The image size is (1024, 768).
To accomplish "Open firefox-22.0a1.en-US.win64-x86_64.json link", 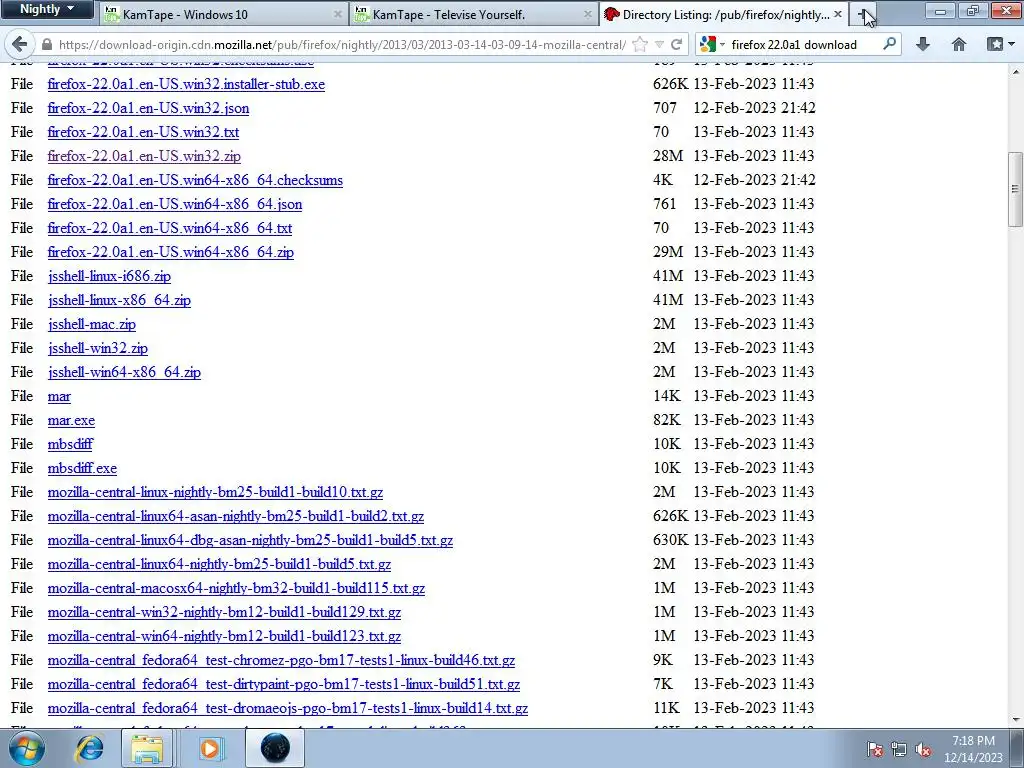I will coord(175,204).
